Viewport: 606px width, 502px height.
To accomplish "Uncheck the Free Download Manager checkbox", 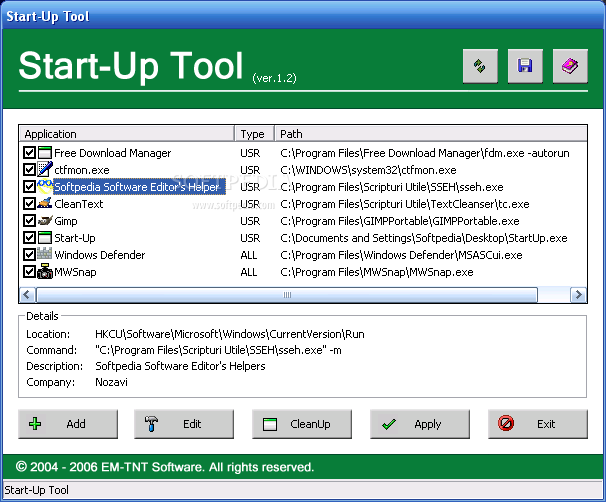I will coord(29,153).
